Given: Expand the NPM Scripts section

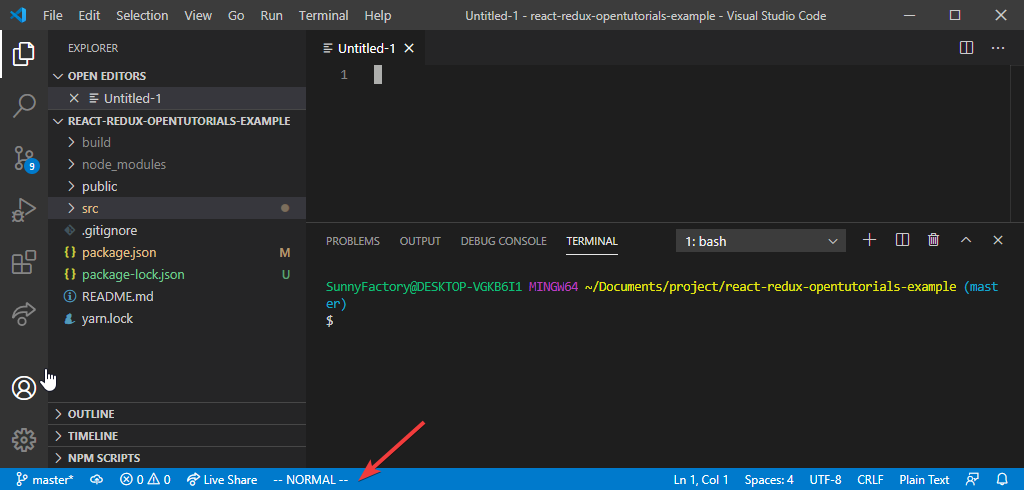Looking at the screenshot, I should pos(177,458).
